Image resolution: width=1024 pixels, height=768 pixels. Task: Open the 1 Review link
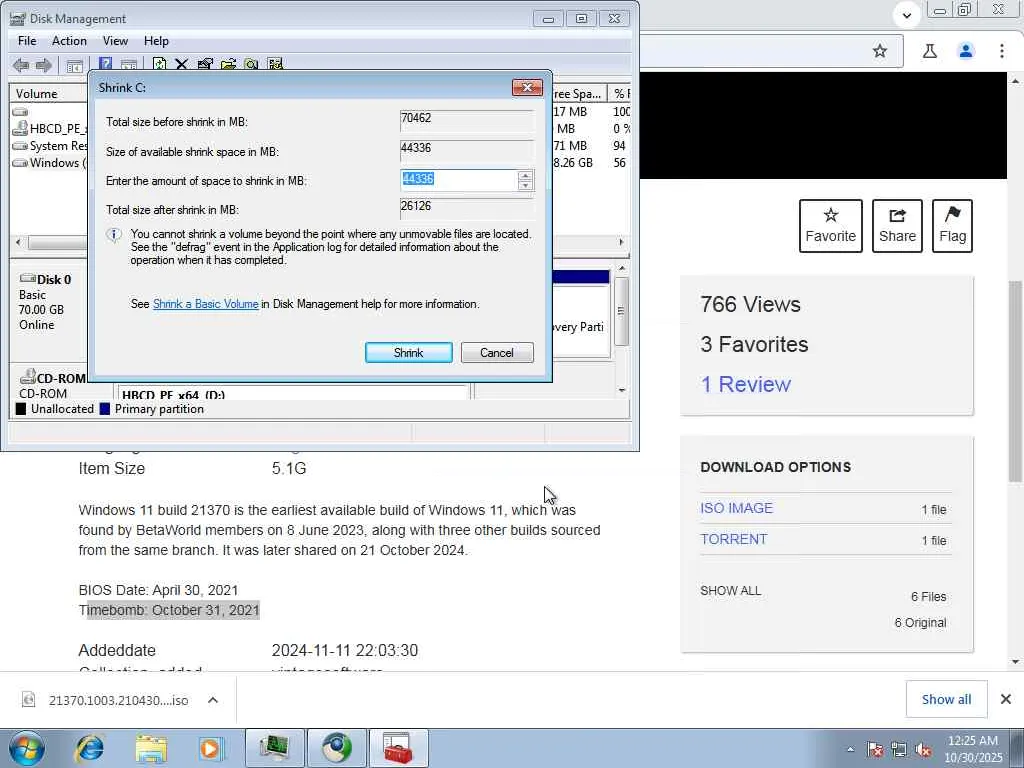tap(745, 384)
